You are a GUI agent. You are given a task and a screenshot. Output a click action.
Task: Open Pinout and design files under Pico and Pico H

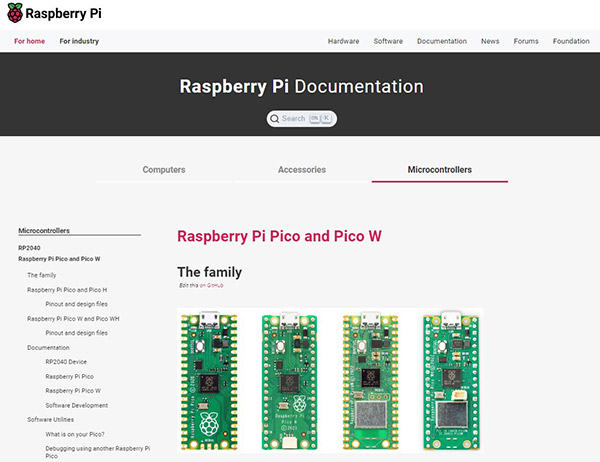click(x=77, y=304)
